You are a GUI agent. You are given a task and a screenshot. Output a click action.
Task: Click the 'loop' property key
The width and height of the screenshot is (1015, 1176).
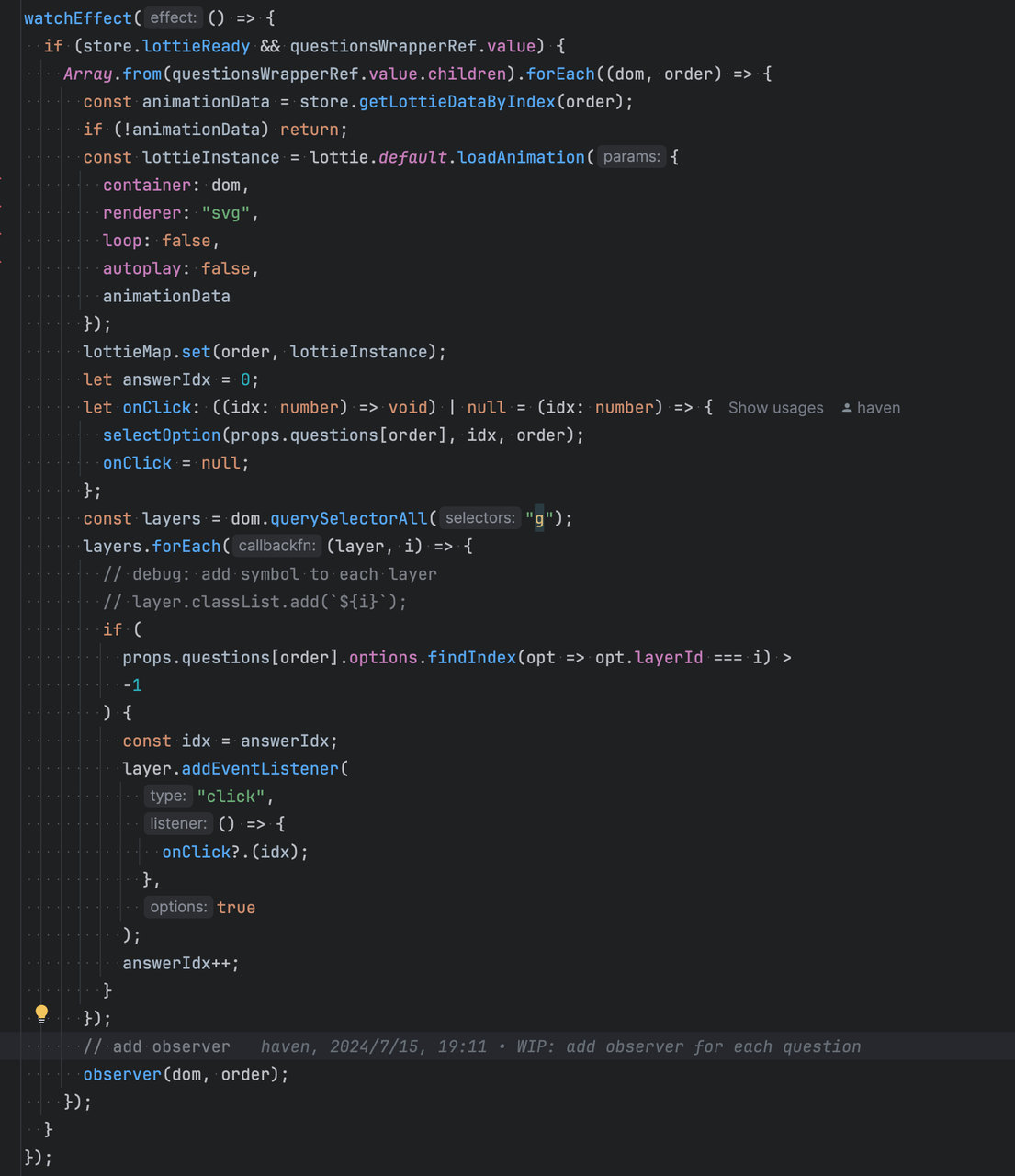click(x=122, y=241)
